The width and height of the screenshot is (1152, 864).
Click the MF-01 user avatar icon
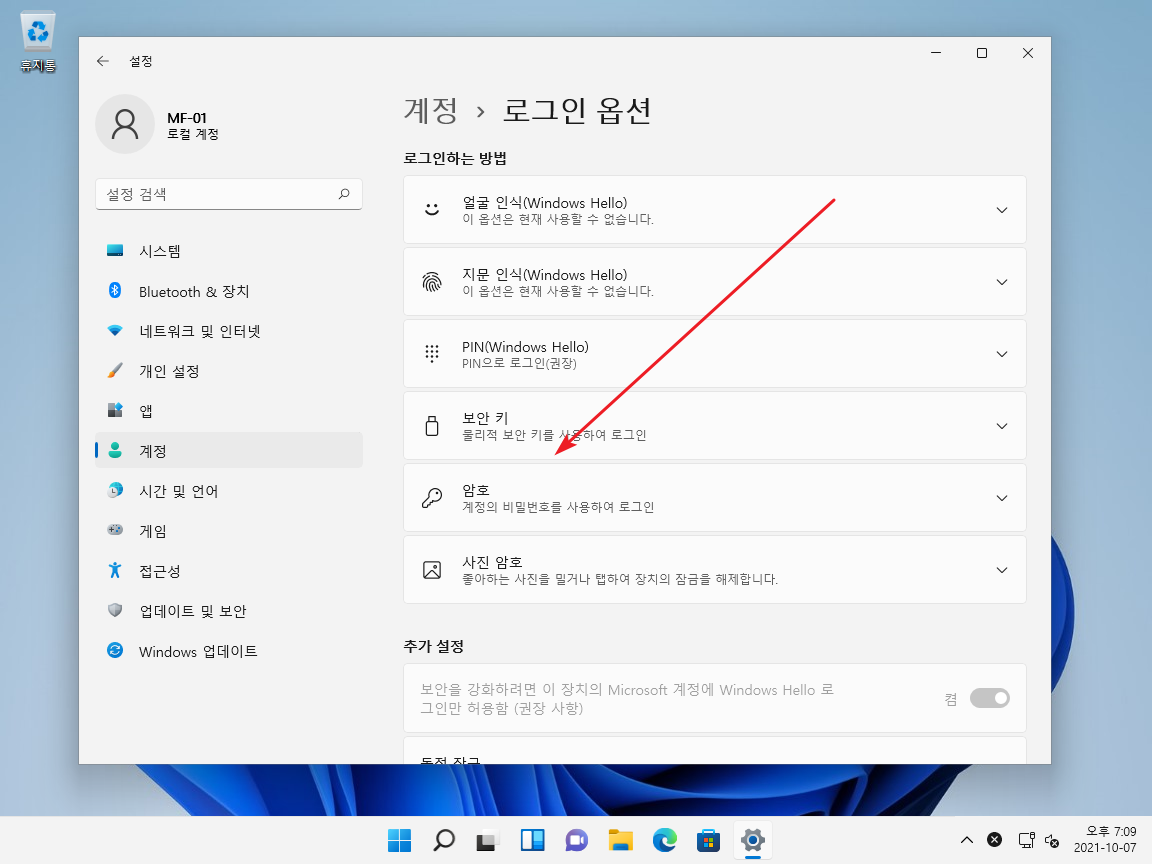click(125, 124)
